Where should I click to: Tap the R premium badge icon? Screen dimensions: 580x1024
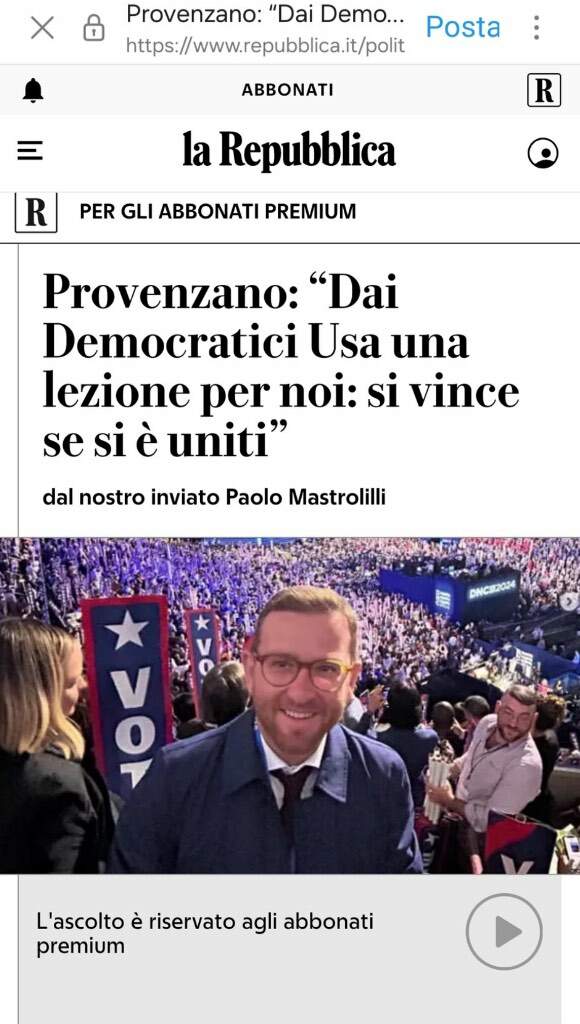click(x=36, y=212)
